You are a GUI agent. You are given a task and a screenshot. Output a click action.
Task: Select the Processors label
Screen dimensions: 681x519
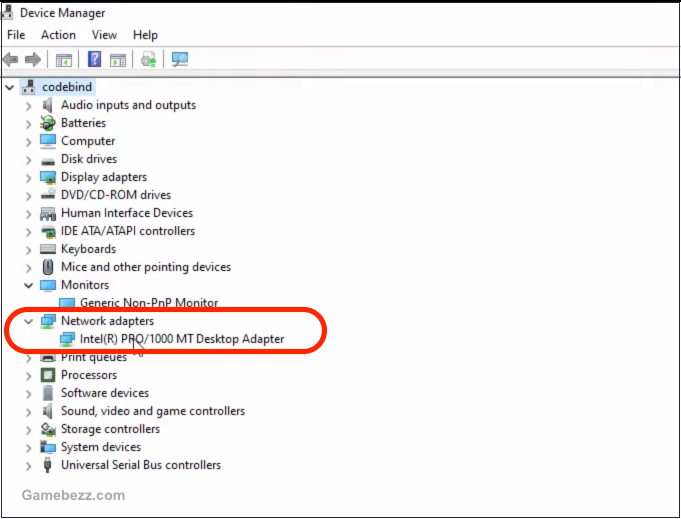pos(89,375)
